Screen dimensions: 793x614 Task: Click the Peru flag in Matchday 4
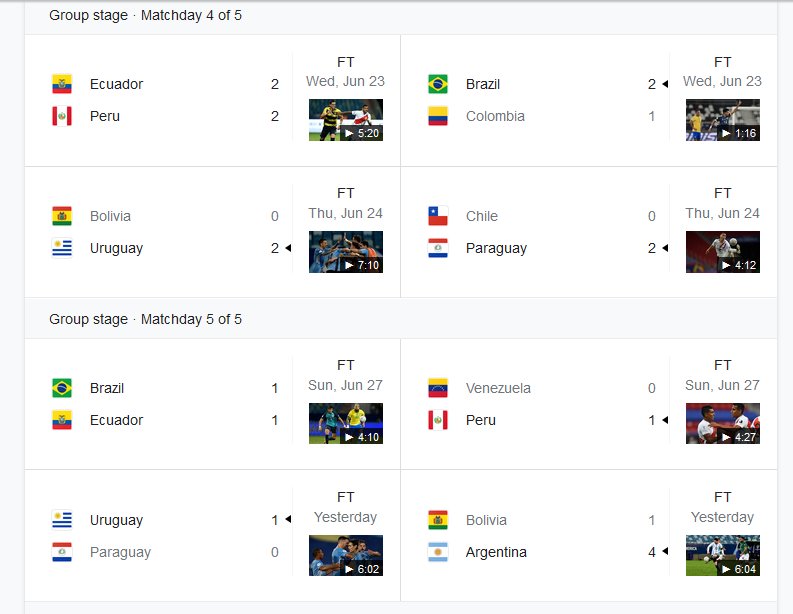[x=62, y=116]
